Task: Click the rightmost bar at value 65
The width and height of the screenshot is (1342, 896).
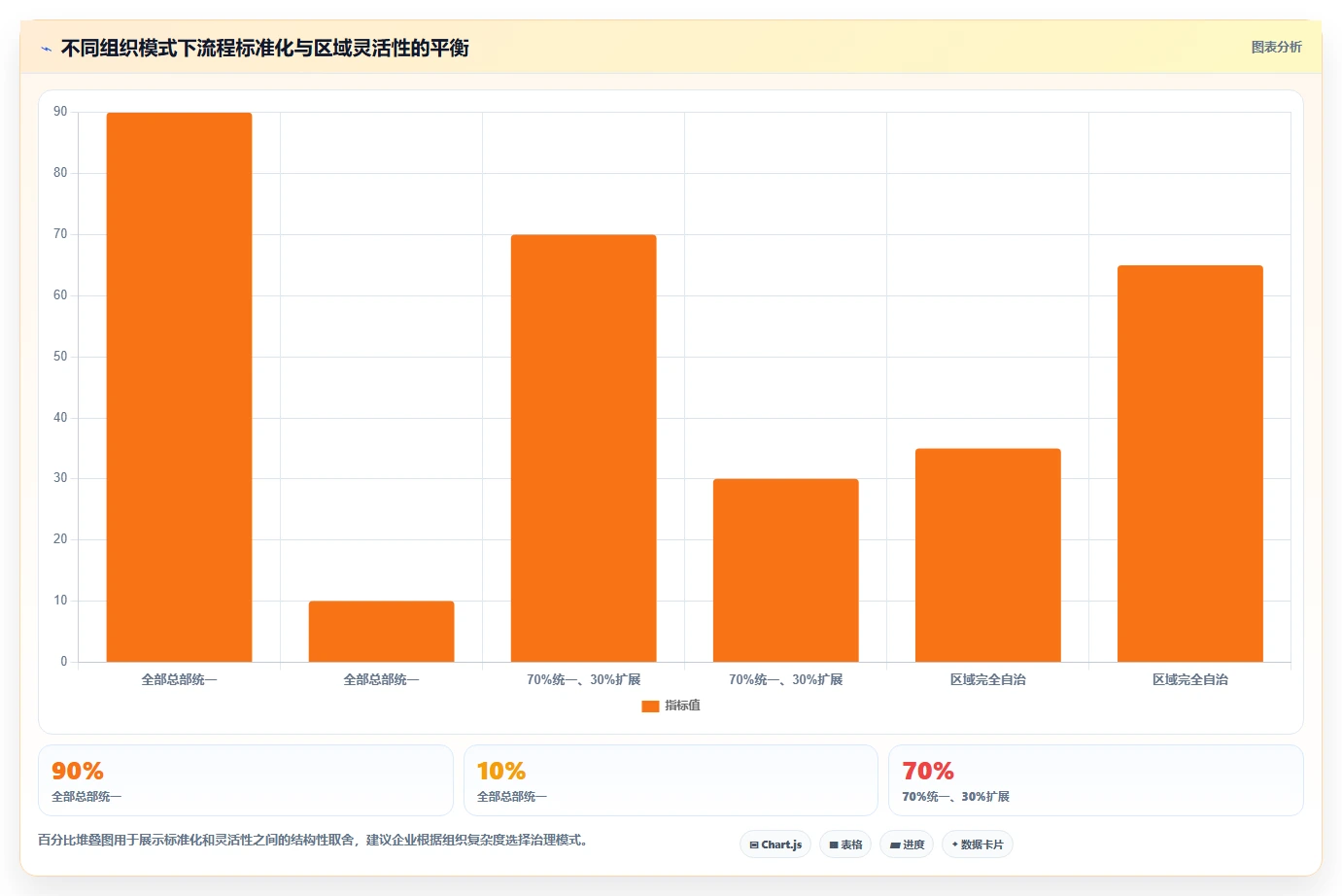Action: [1189, 464]
